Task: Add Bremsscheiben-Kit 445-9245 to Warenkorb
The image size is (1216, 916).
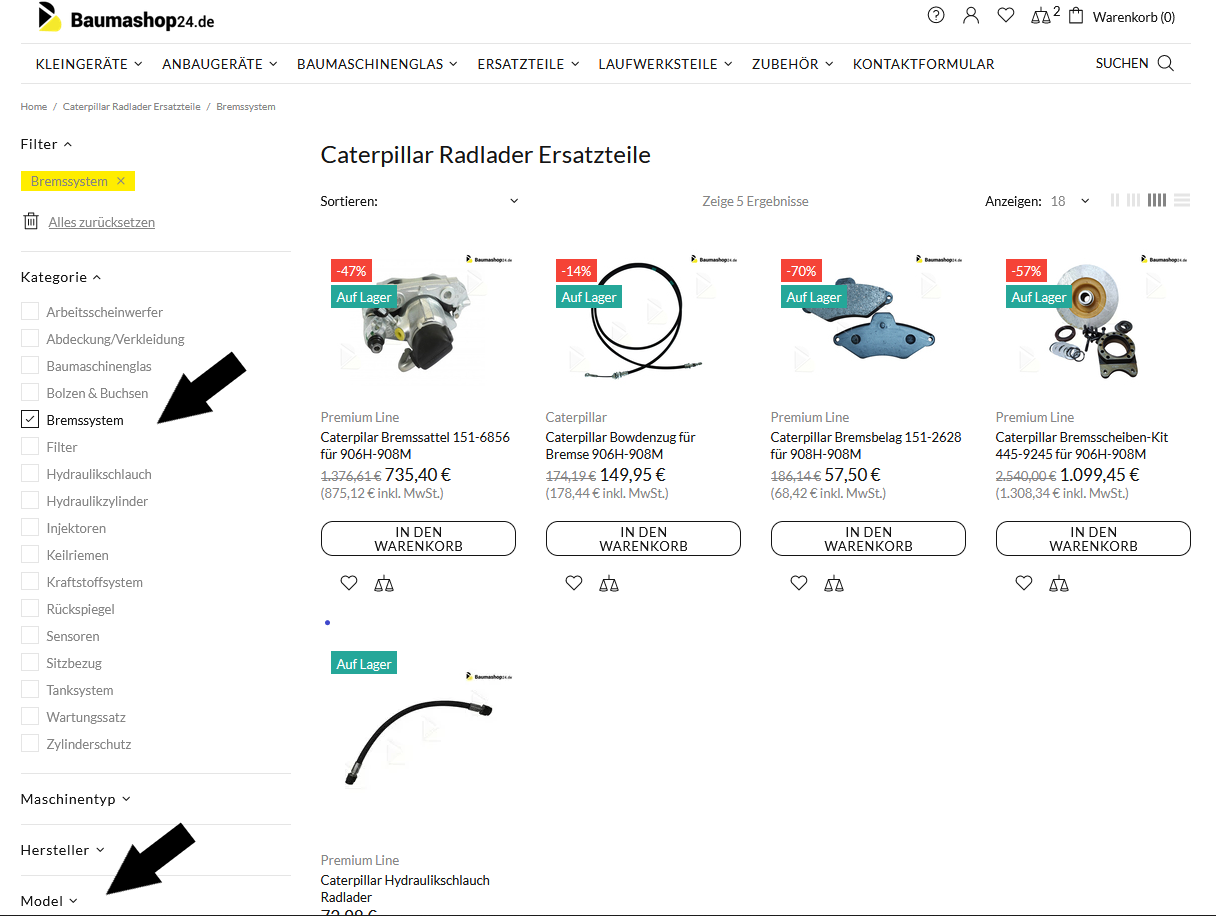Action: [1093, 538]
